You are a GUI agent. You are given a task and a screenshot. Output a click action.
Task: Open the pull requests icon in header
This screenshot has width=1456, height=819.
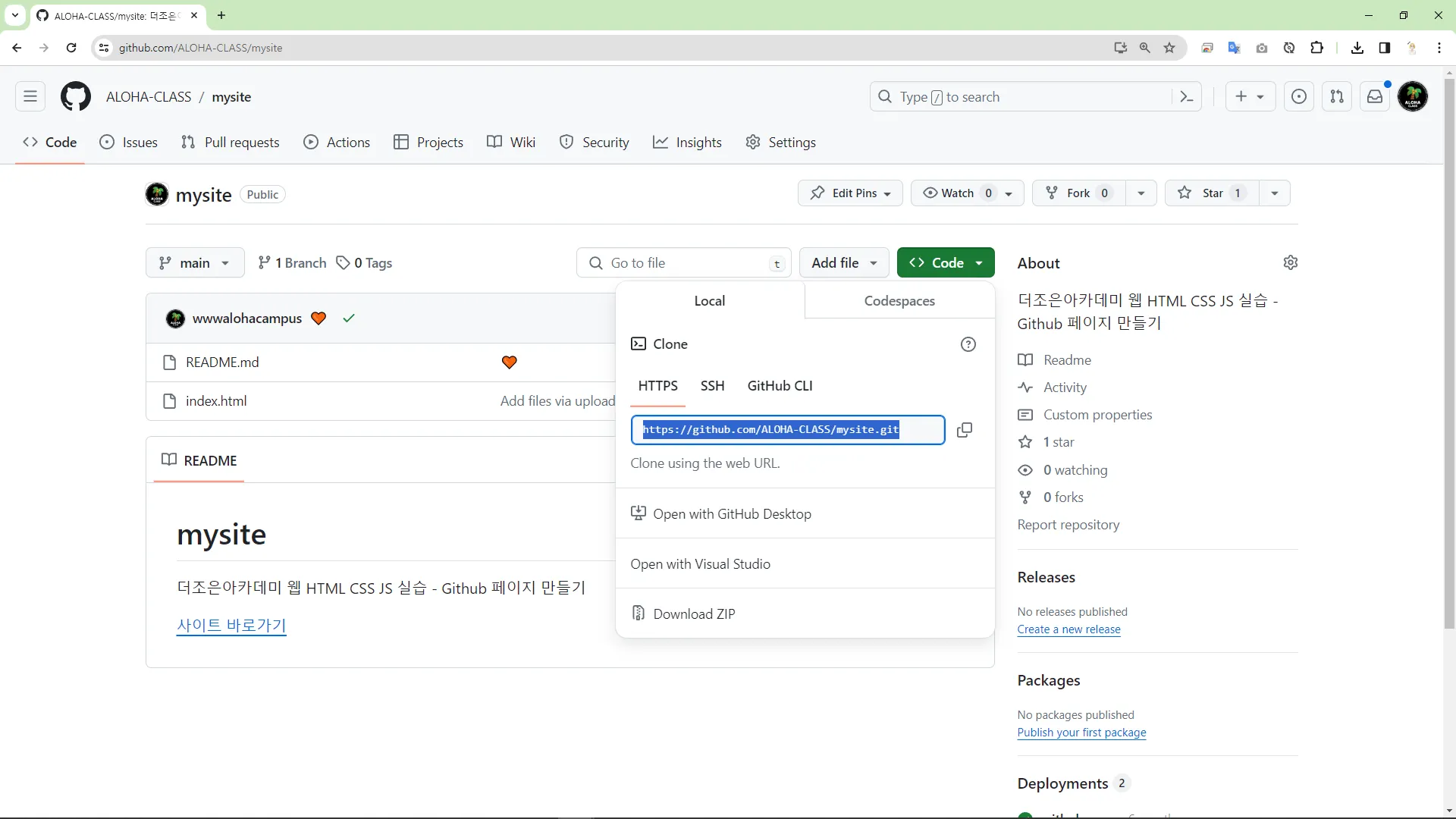coord(1337,97)
